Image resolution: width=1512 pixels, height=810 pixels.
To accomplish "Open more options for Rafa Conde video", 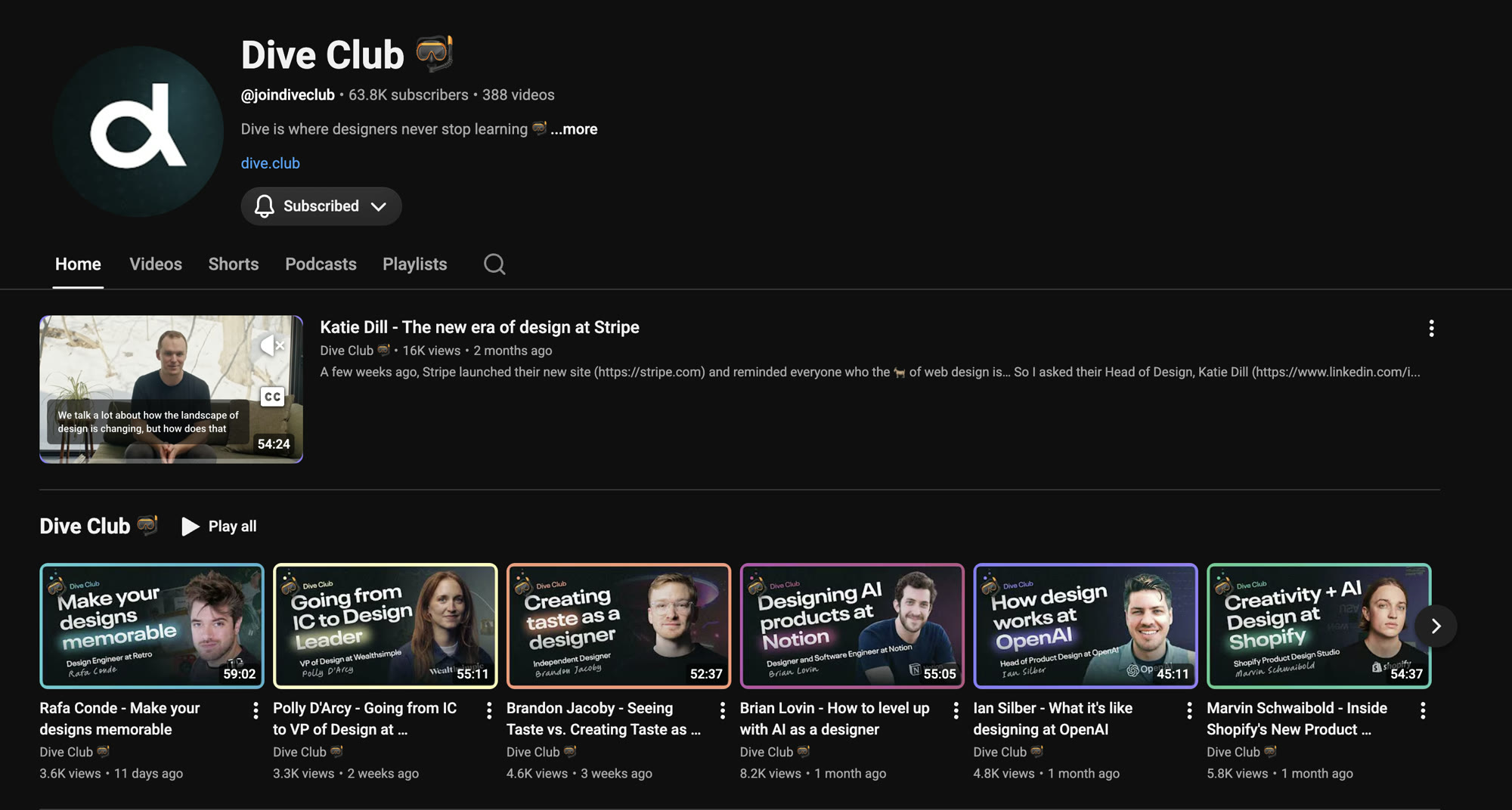I will tap(256, 710).
